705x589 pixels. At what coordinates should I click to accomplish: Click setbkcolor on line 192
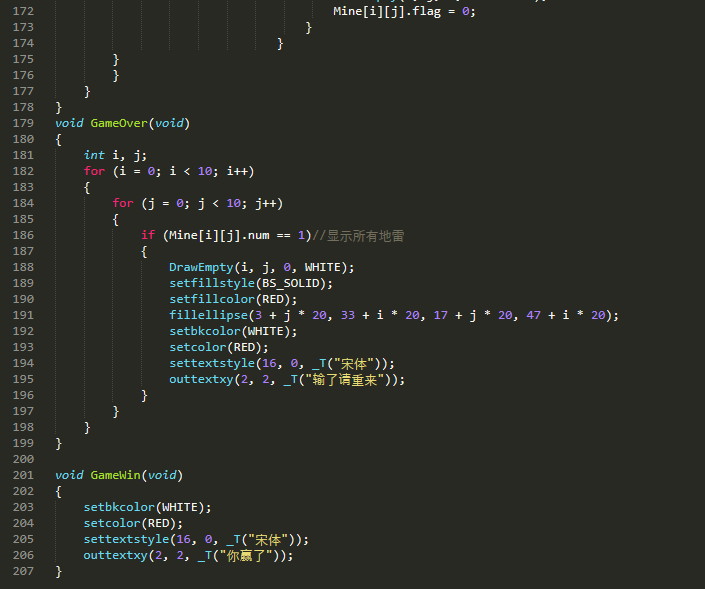[x=205, y=331]
